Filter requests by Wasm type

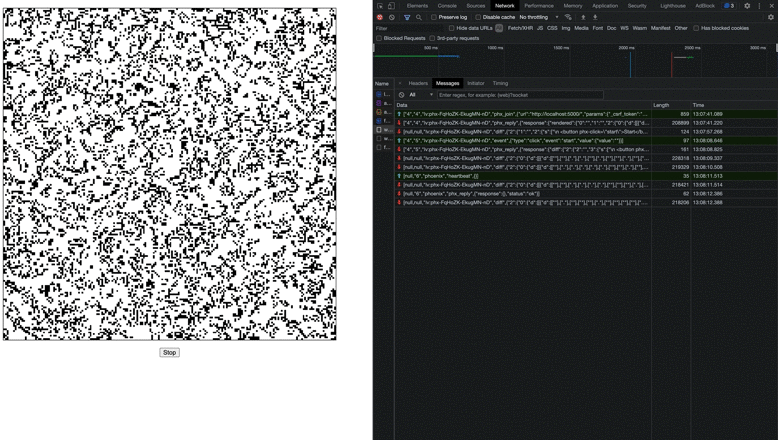[x=639, y=28]
